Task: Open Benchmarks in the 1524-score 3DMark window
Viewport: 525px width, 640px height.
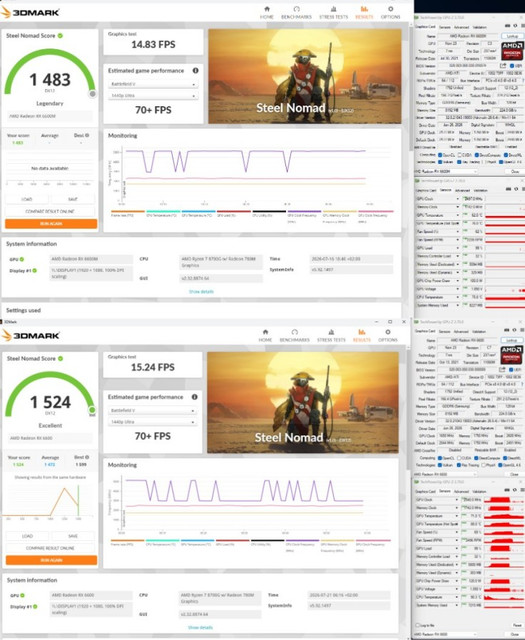Action: point(294,336)
